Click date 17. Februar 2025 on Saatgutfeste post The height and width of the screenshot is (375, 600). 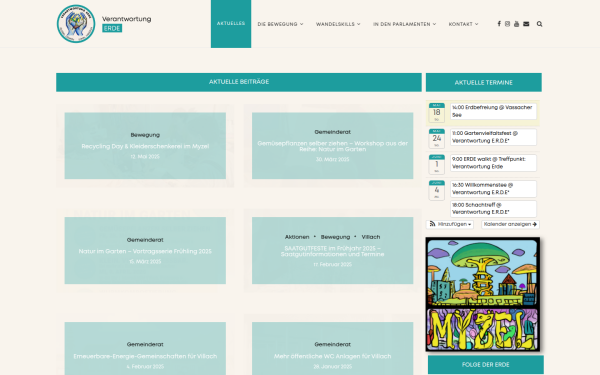point(333,265)
